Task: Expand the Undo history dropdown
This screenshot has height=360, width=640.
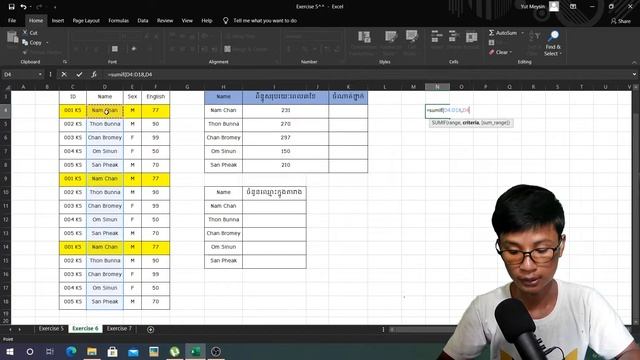Action: 30,7
